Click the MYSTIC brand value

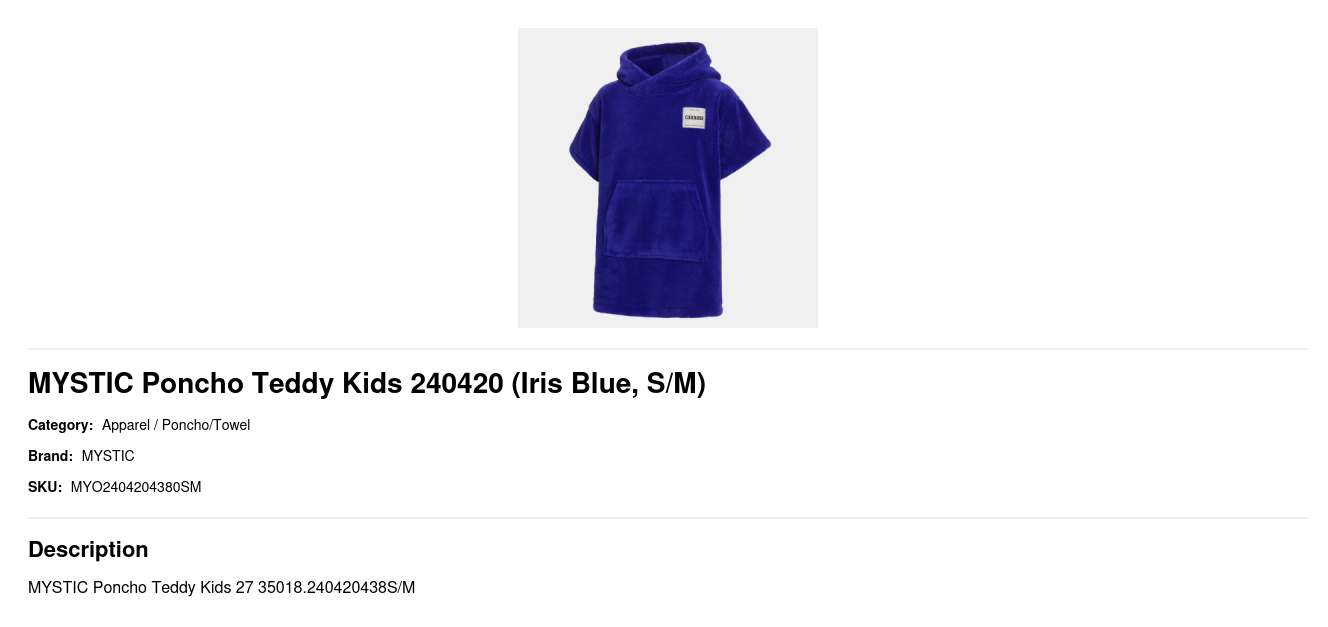tap(108, 456)
